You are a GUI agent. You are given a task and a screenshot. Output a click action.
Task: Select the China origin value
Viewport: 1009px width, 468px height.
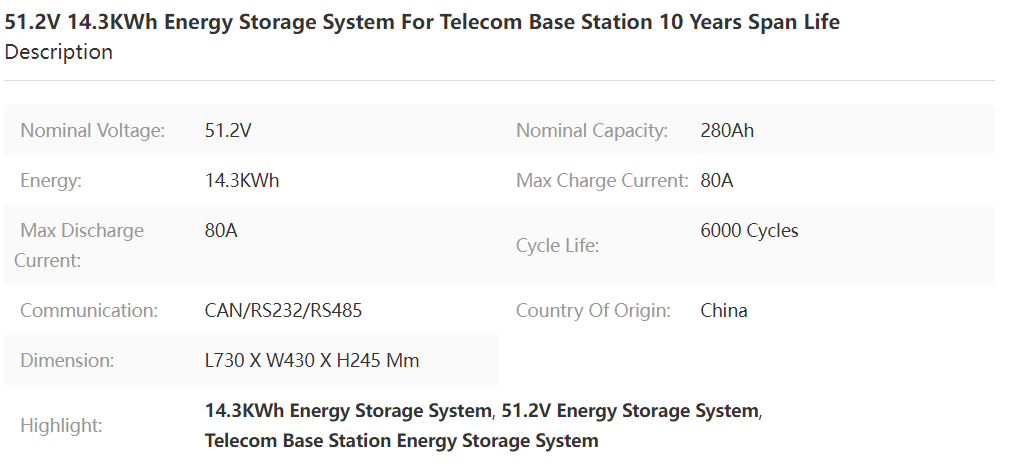pyautogui.click(x=724, y=310)
